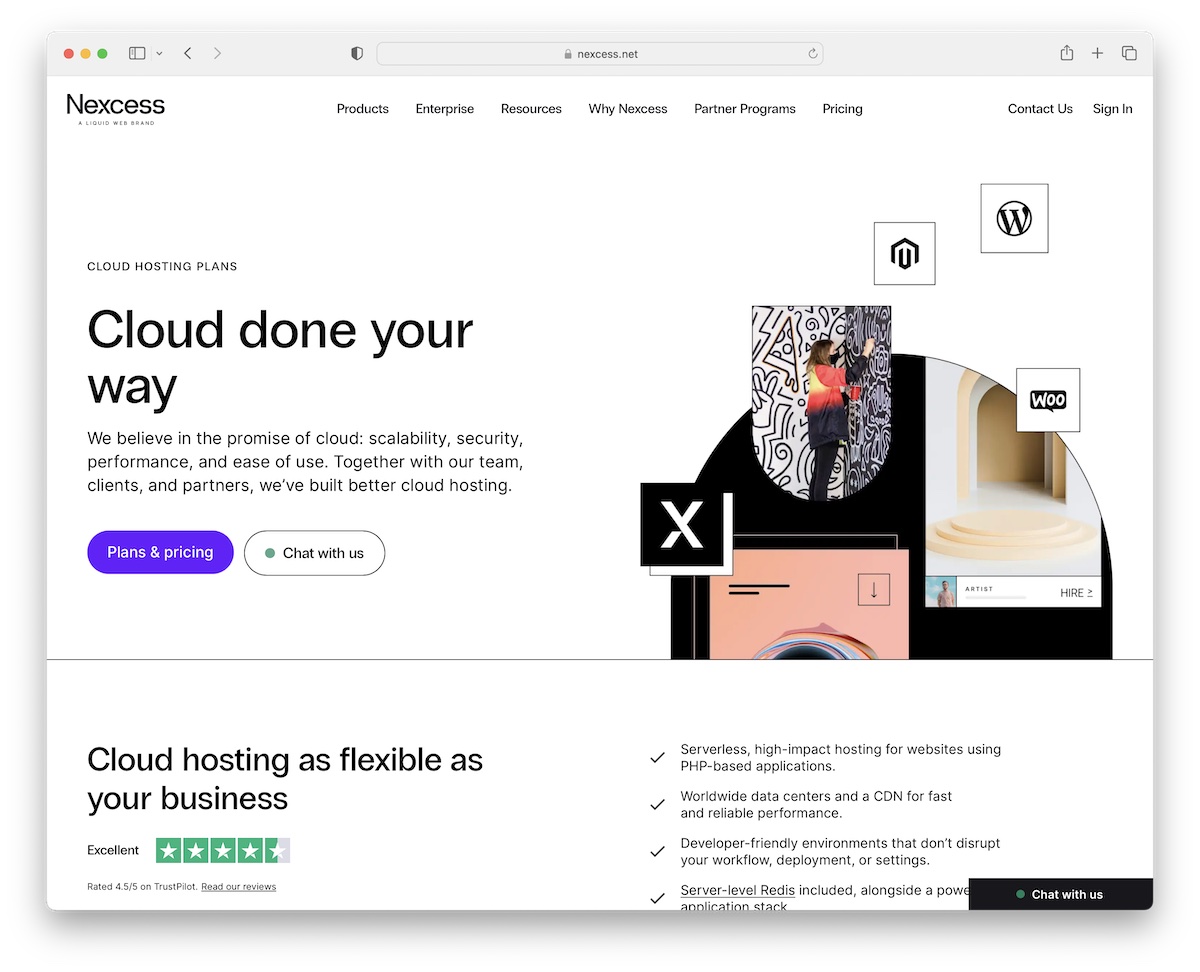The height and width of the screenshot is (972, 1200).
Task: Expand the chevron beside the sidebar button
Action: click(159, 53)
